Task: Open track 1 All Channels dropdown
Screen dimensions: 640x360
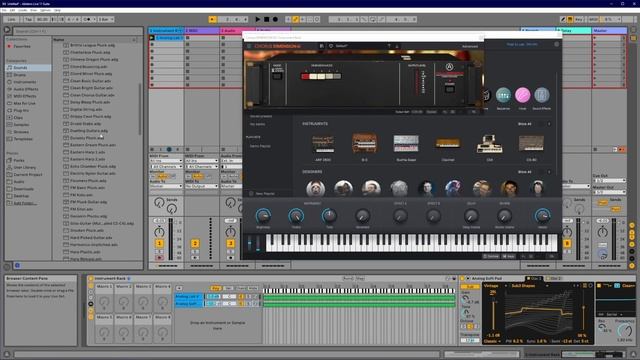Action: [x=166, y=167]
